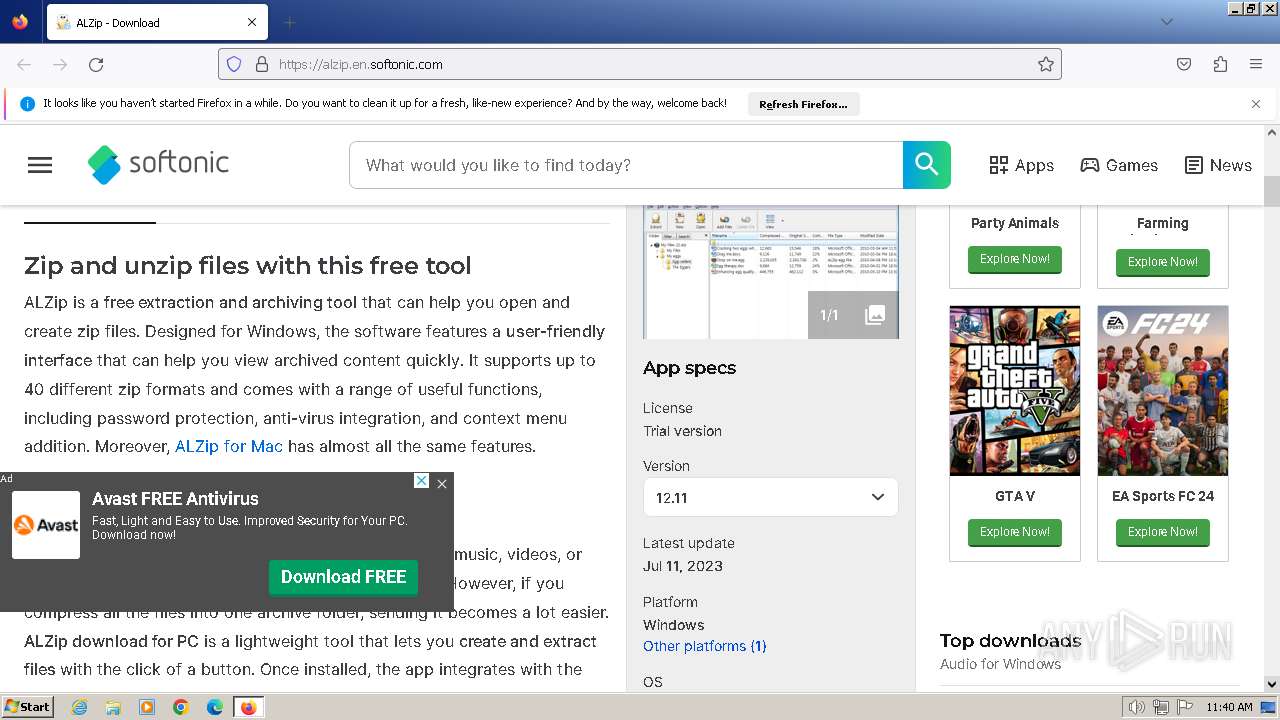The image size is (1280, 720).
Task: Open the News section
Action: pos(1218,165)
